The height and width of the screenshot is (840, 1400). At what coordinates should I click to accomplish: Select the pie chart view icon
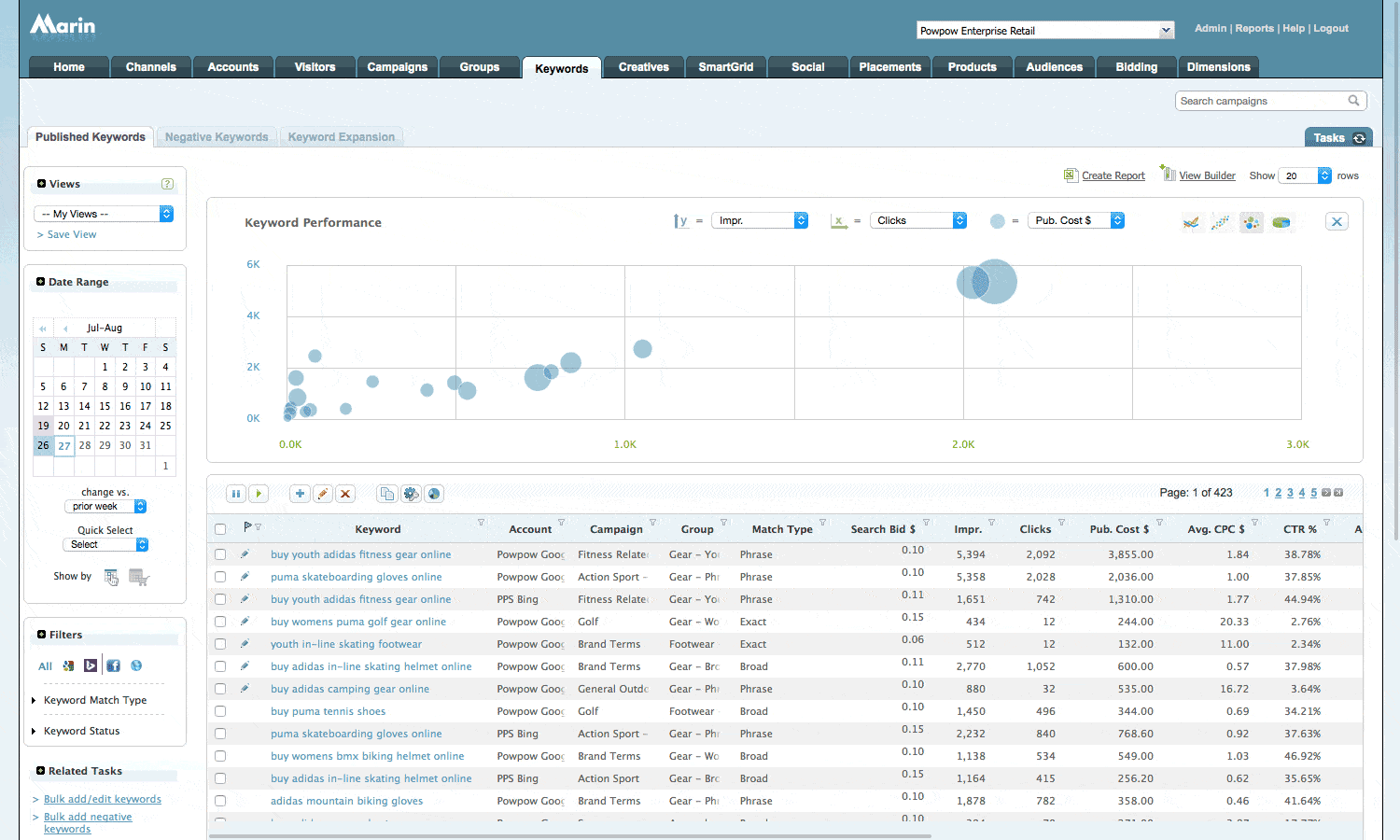click(x=1281, y=222)
